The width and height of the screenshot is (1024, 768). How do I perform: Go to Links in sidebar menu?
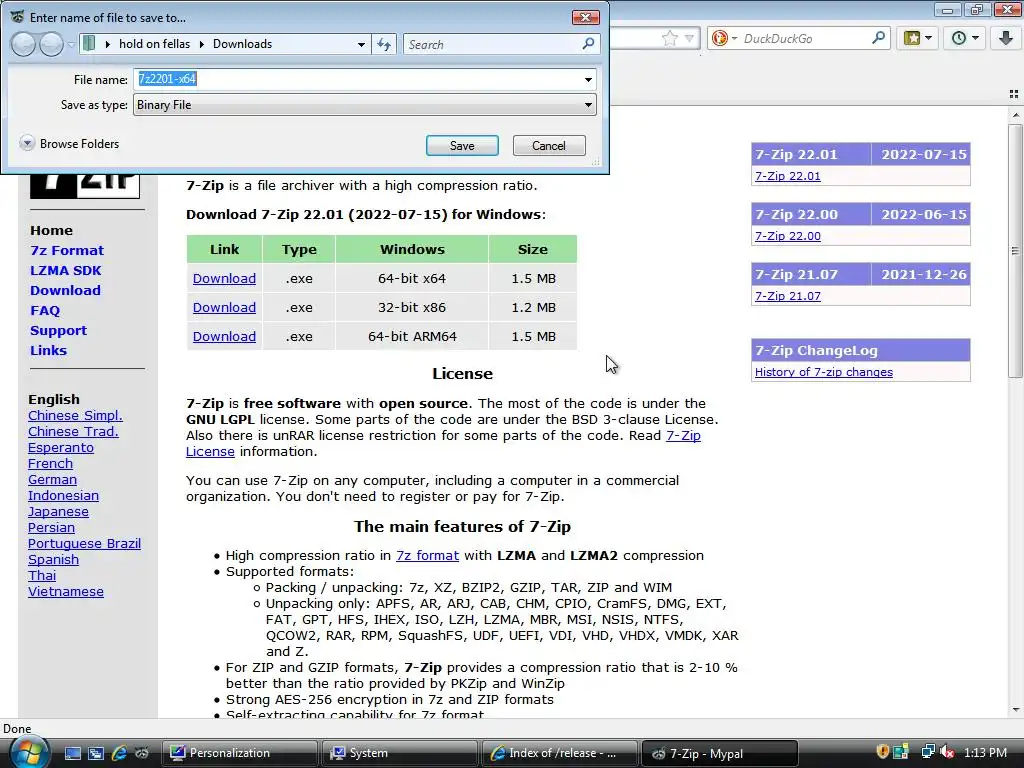(48, 350)
